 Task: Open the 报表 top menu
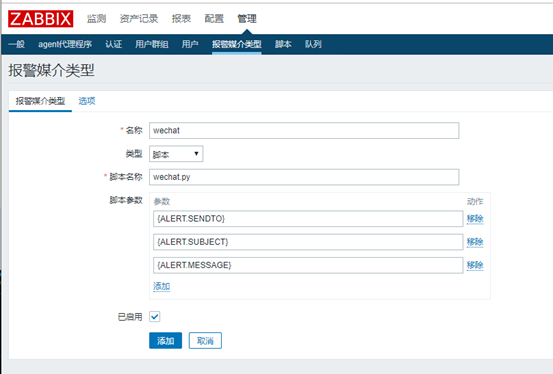click(181, 19)
